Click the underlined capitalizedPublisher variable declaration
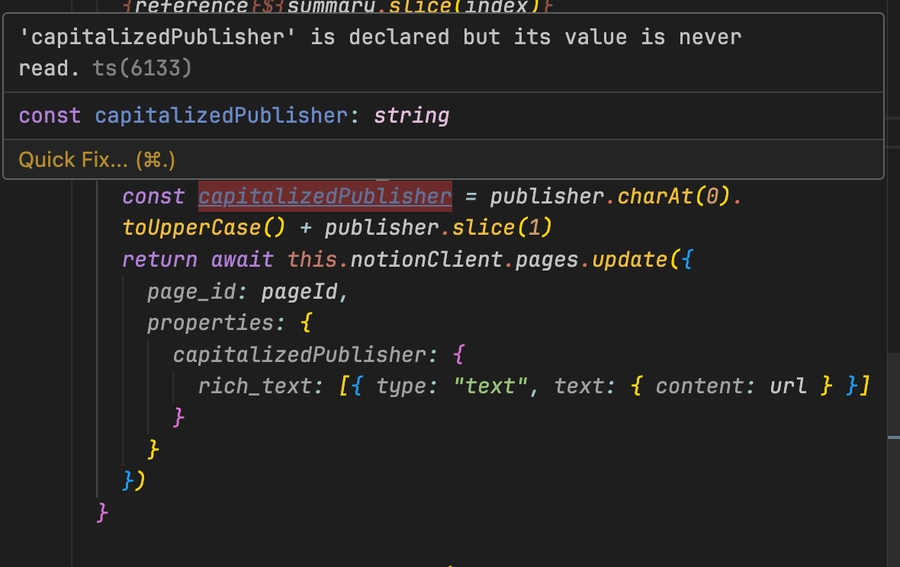Screen dimensions: 900x567 click(x=325, y=196)
